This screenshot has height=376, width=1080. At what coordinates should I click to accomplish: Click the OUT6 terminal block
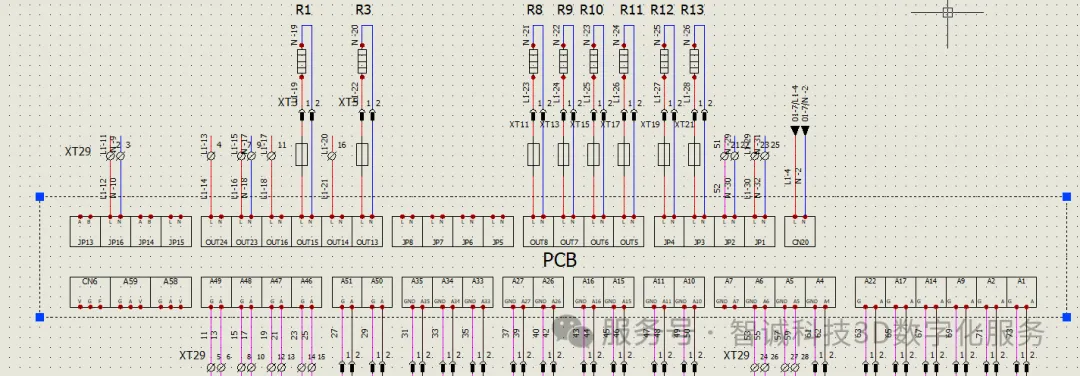(x=599, y=232)
